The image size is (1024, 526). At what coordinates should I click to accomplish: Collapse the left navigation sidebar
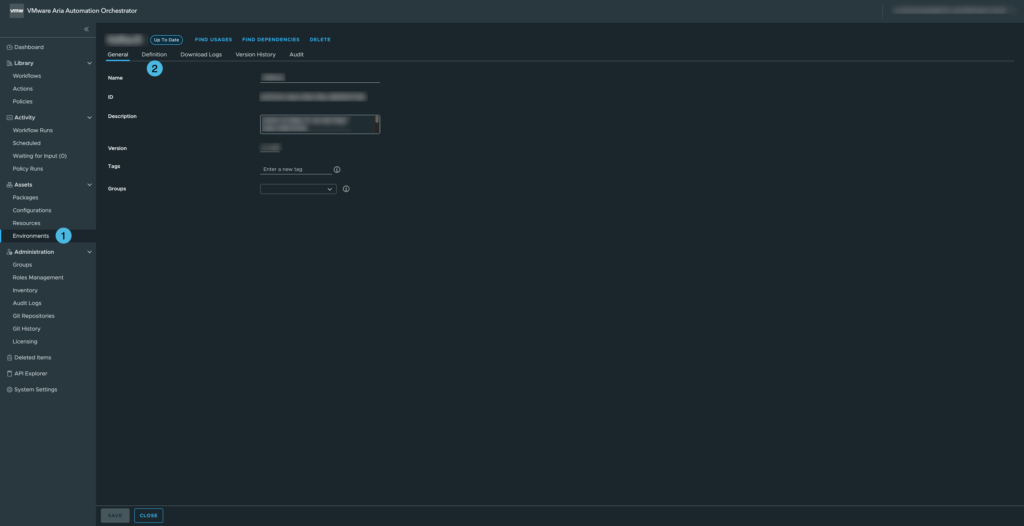click(86, 29)
